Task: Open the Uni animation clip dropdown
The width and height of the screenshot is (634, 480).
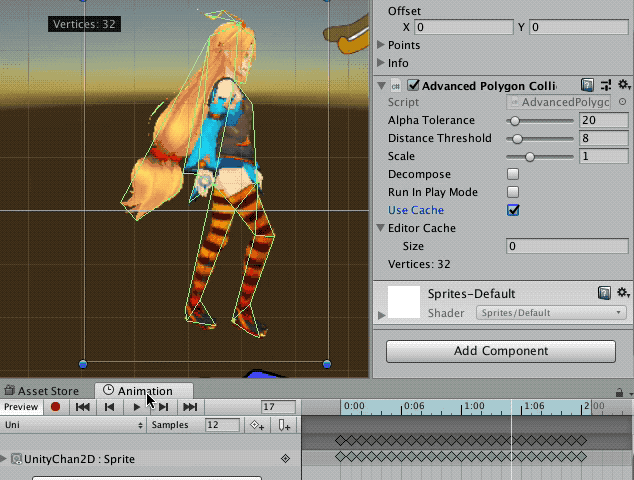Action: tap(73, 425)
